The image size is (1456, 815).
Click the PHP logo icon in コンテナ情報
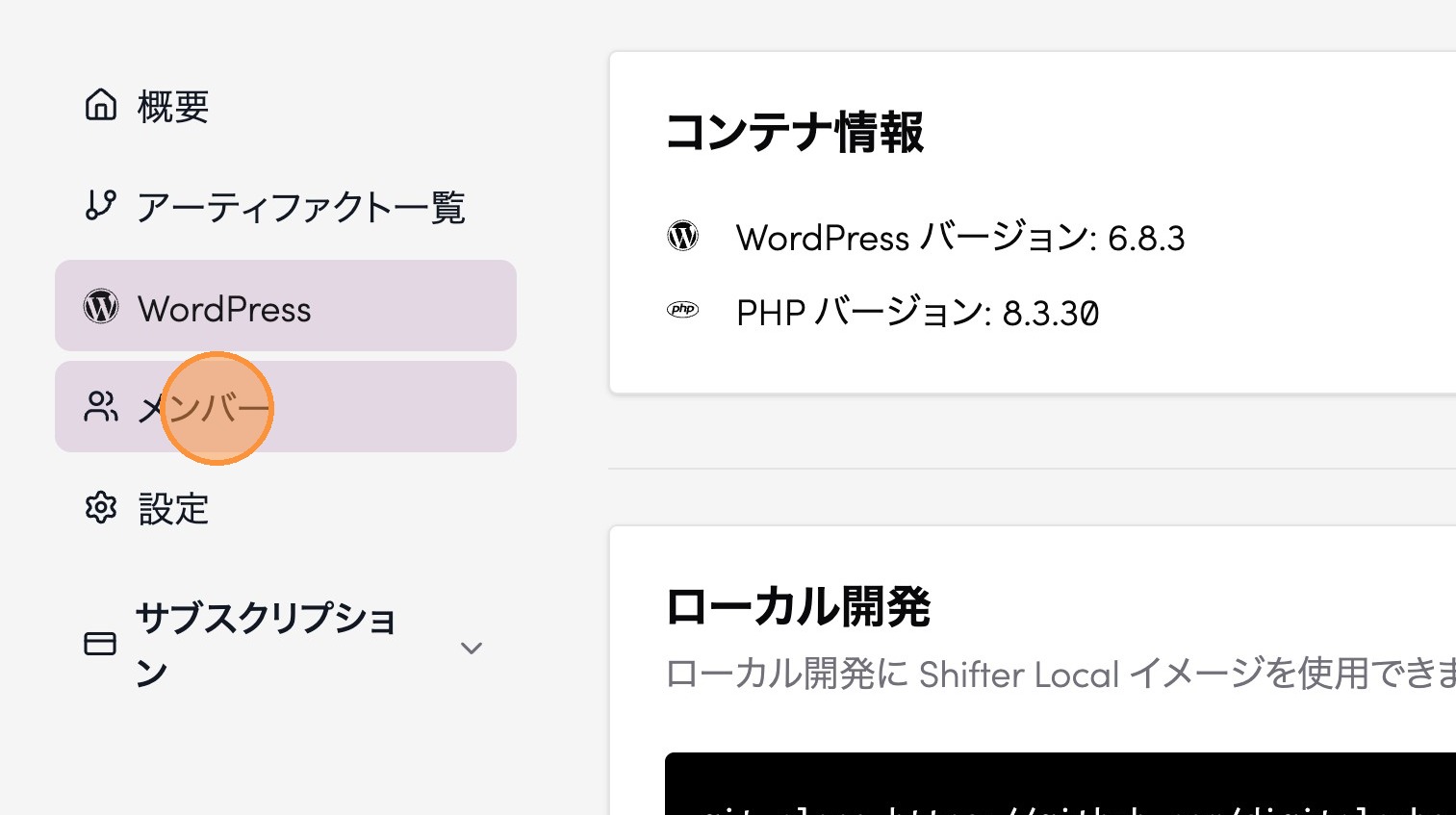(683, 310)
